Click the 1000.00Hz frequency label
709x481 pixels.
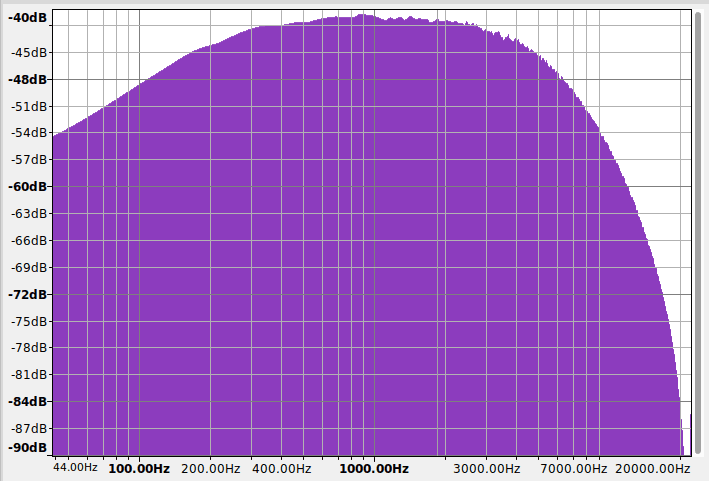tap(374, 468)
